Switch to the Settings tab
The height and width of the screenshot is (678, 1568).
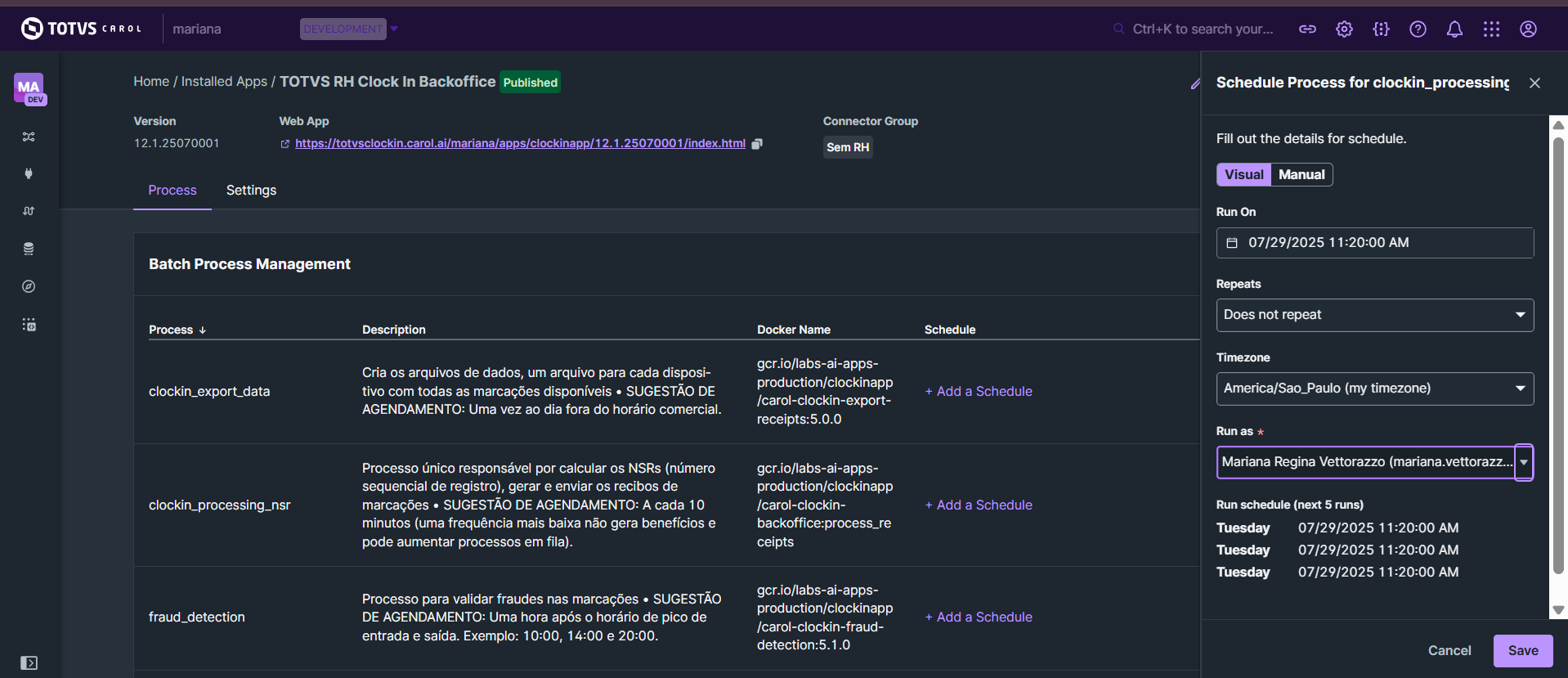coord(251,190)
